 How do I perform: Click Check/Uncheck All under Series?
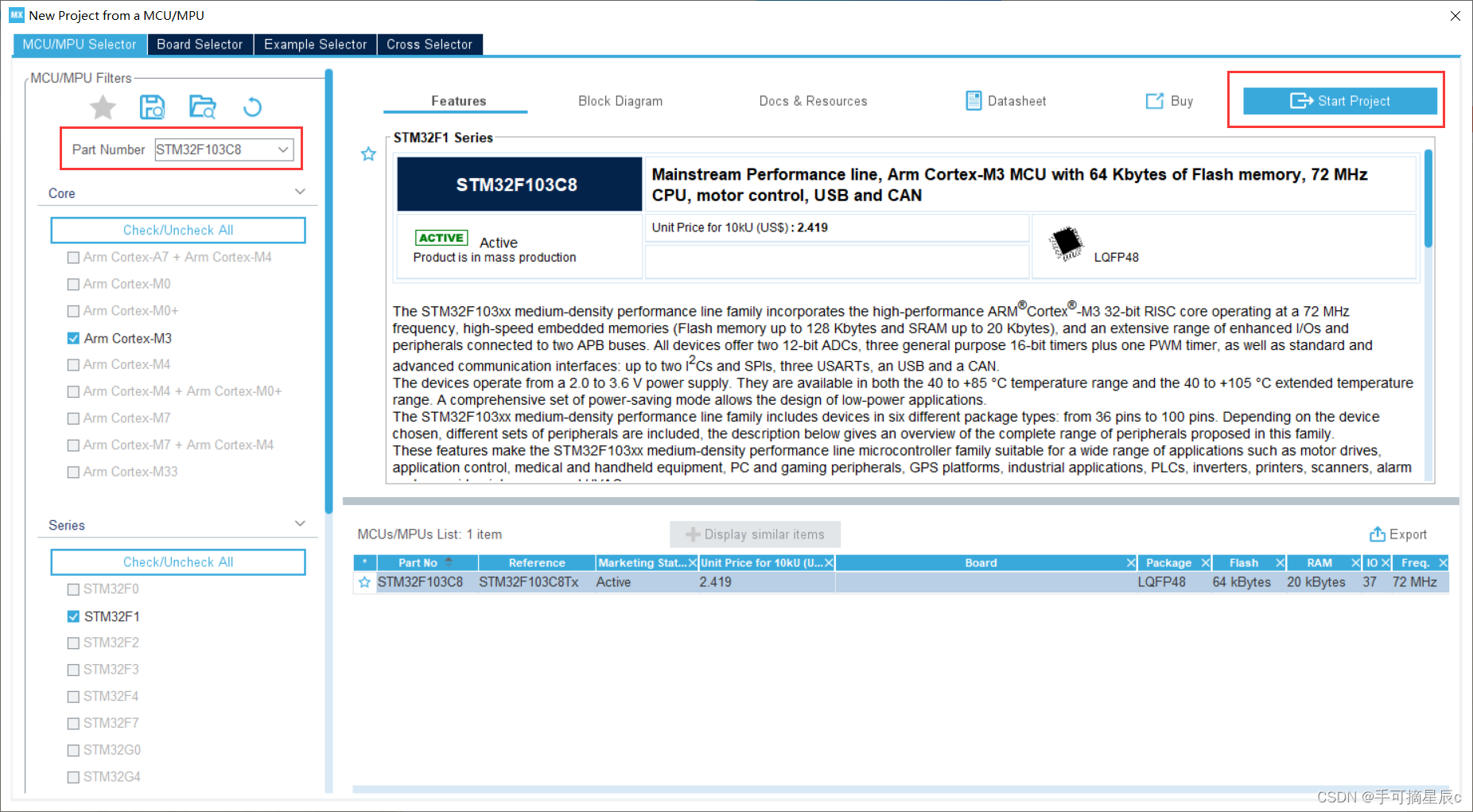coord(178,561)
